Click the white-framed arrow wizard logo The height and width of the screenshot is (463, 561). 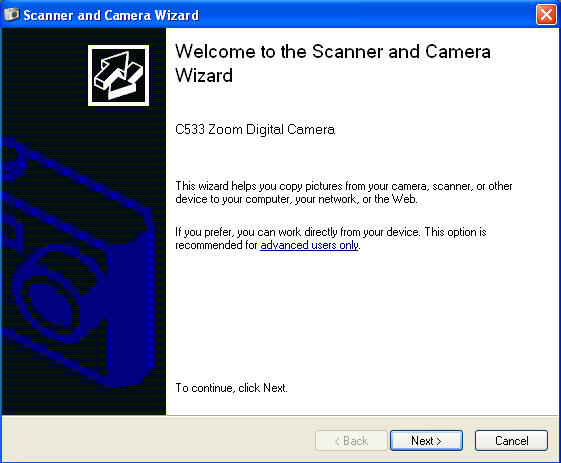118,75
